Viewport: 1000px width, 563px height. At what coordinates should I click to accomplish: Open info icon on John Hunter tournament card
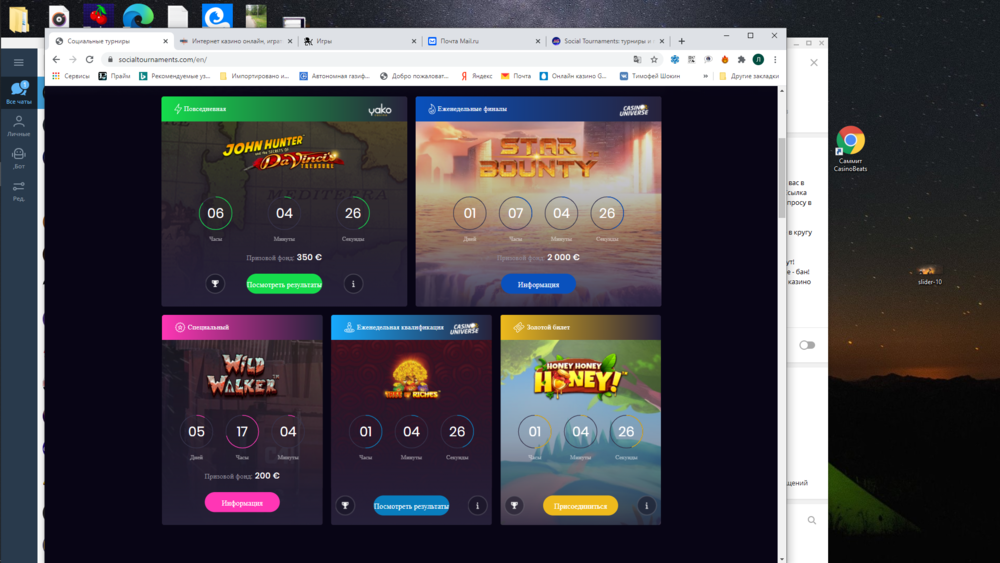pyautogui.click(x=353, y=284)
